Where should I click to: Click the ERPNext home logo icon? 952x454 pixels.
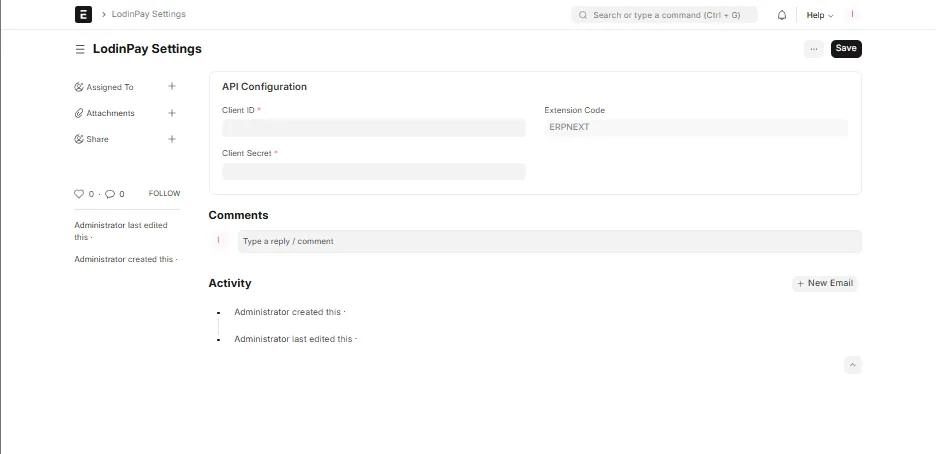(x=83, y=15)
